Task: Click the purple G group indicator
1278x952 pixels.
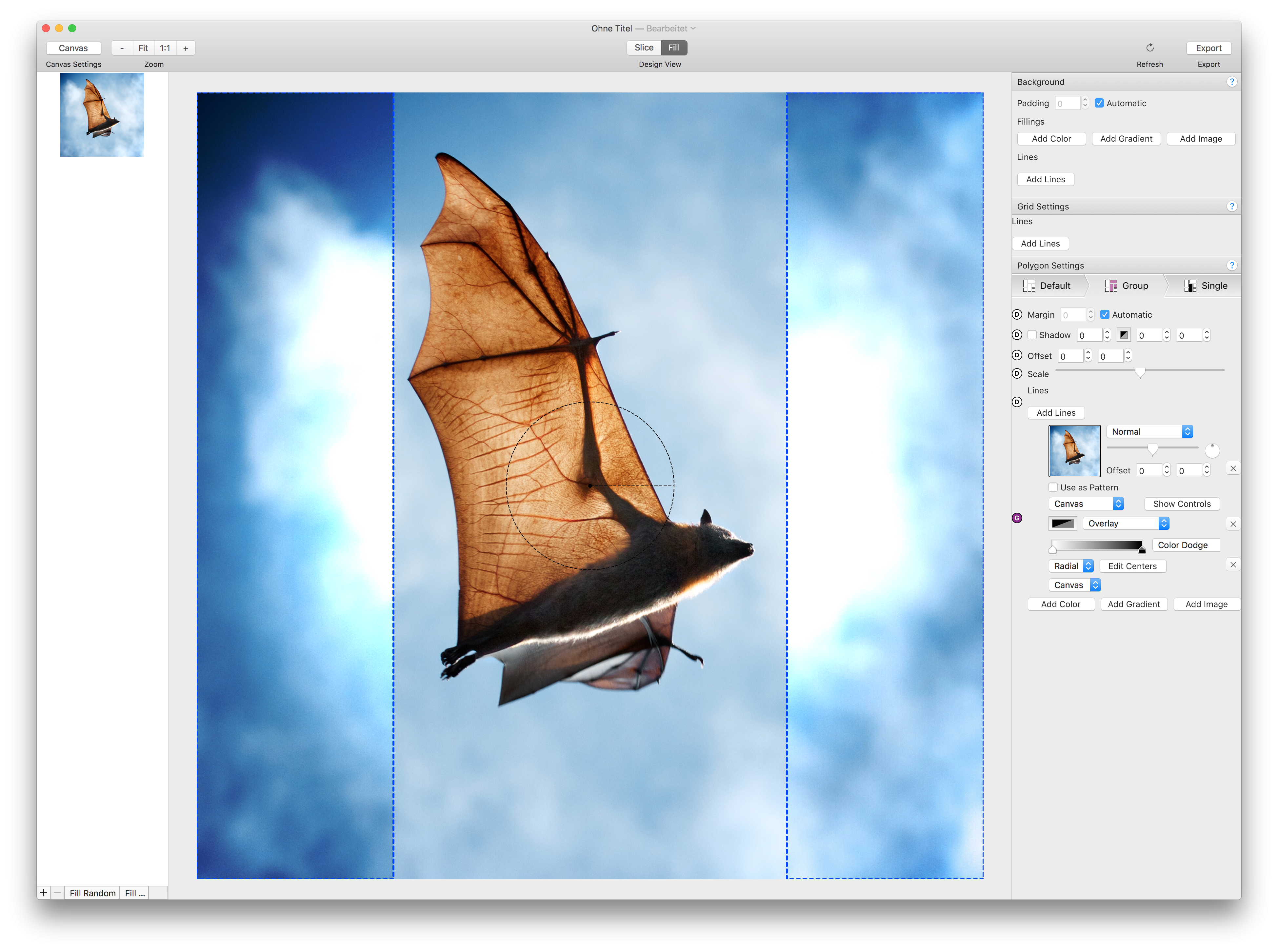Action: pos(1017,518)
